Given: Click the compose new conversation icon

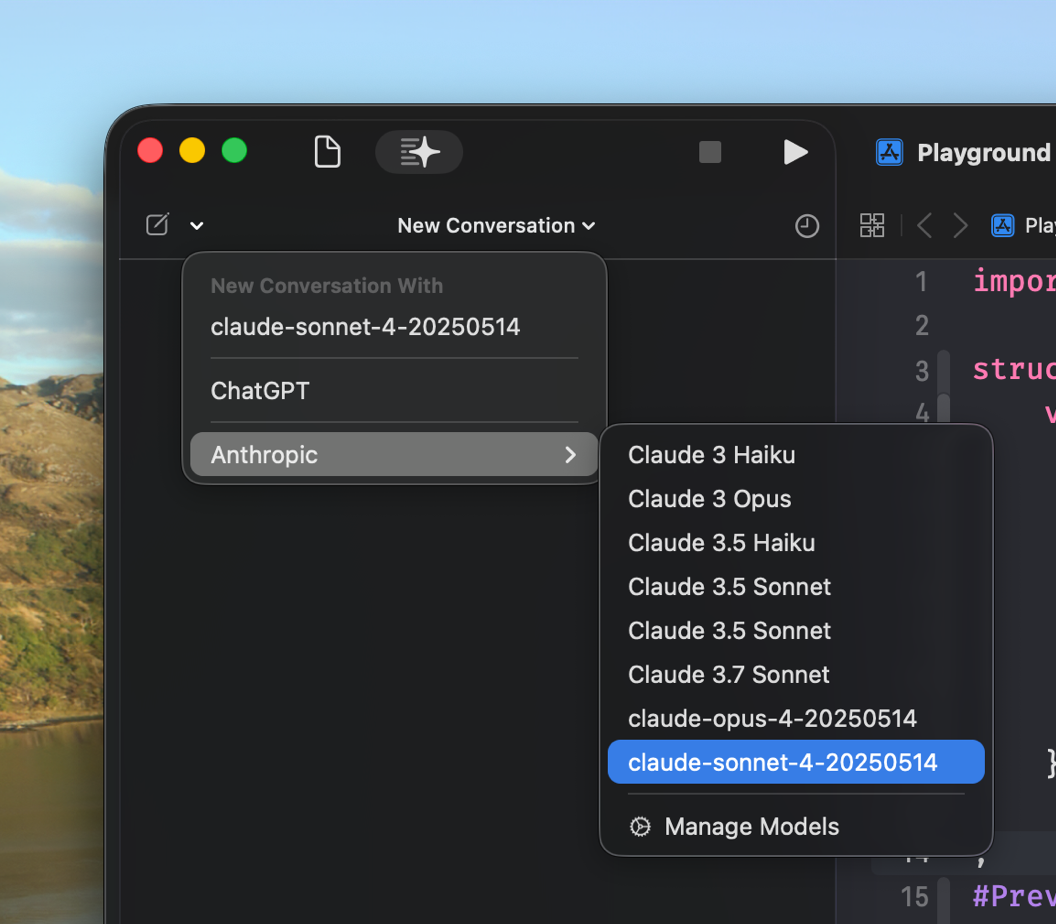Looking at the screenshot, I should point(158,224).
